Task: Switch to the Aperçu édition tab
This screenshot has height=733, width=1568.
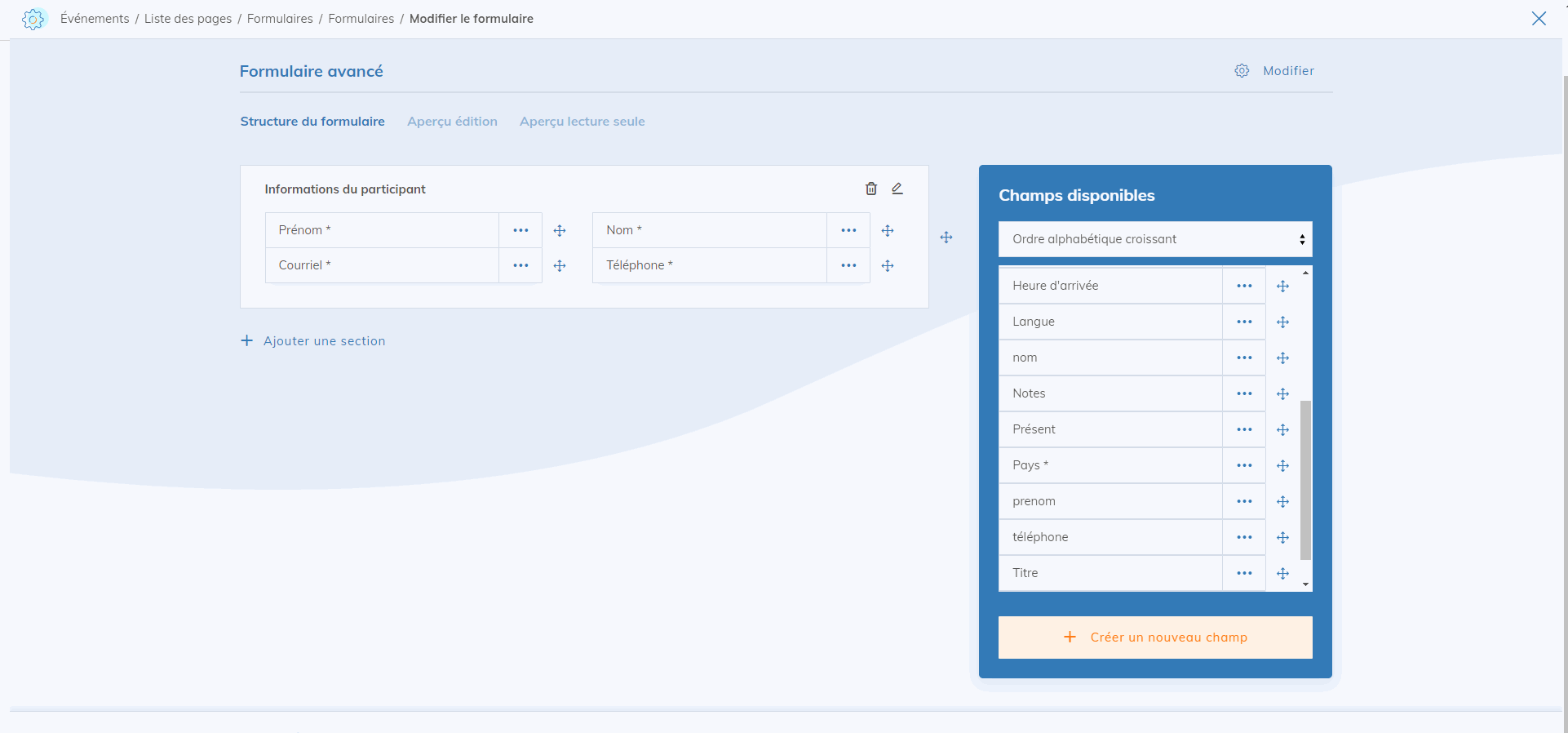Action: coord(452,122)
